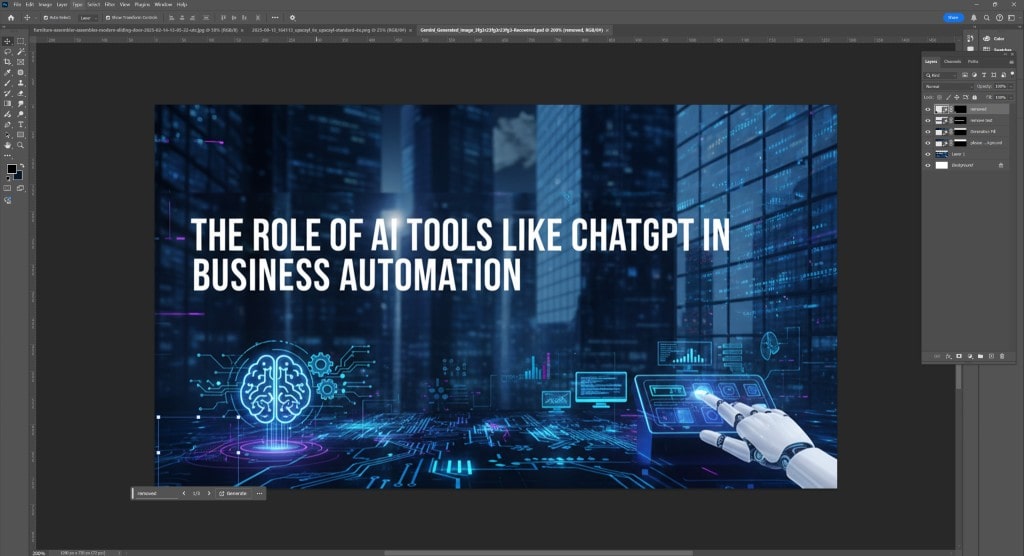Click the Home icon in options bar
This screenshot has height=556, width=1024.
(x=11, y=17)
